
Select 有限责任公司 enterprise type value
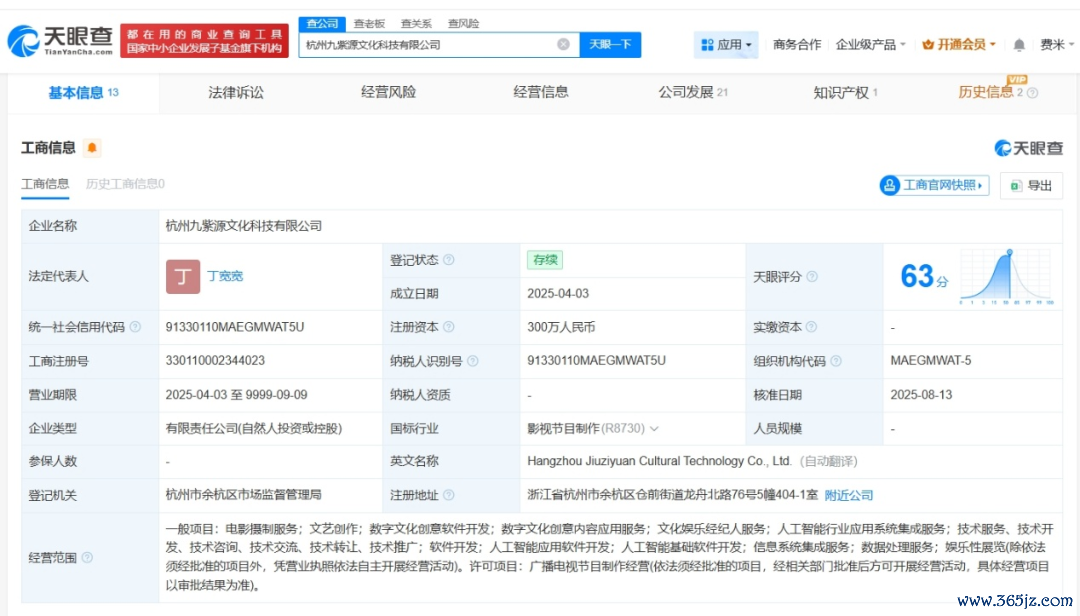pos(253,429)
